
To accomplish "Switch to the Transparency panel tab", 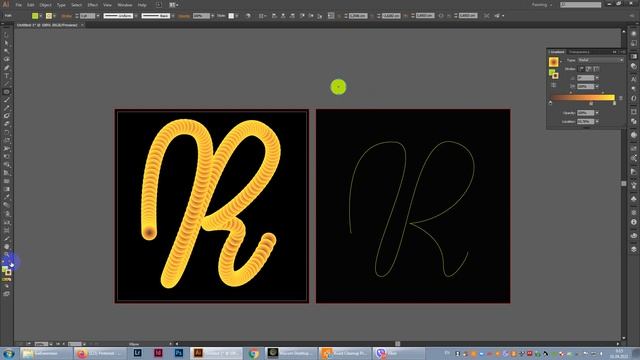I will [579, 52].
